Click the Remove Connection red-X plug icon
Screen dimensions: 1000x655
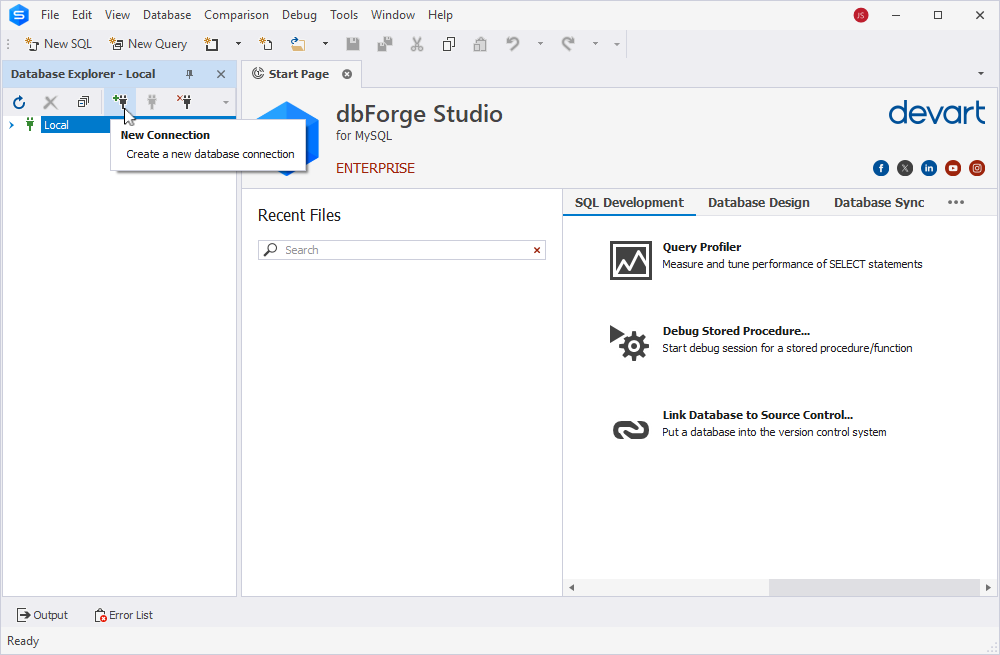point(184,101)
